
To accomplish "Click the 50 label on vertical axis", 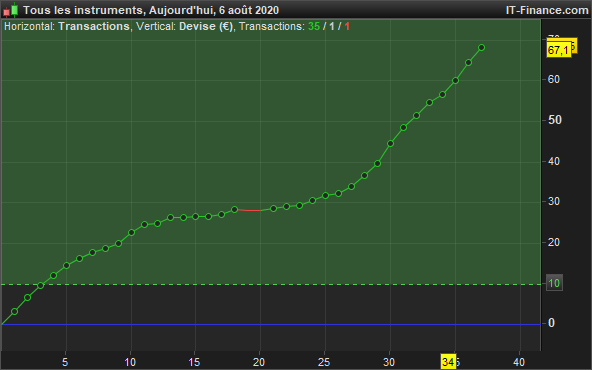I will pos(554,120).
